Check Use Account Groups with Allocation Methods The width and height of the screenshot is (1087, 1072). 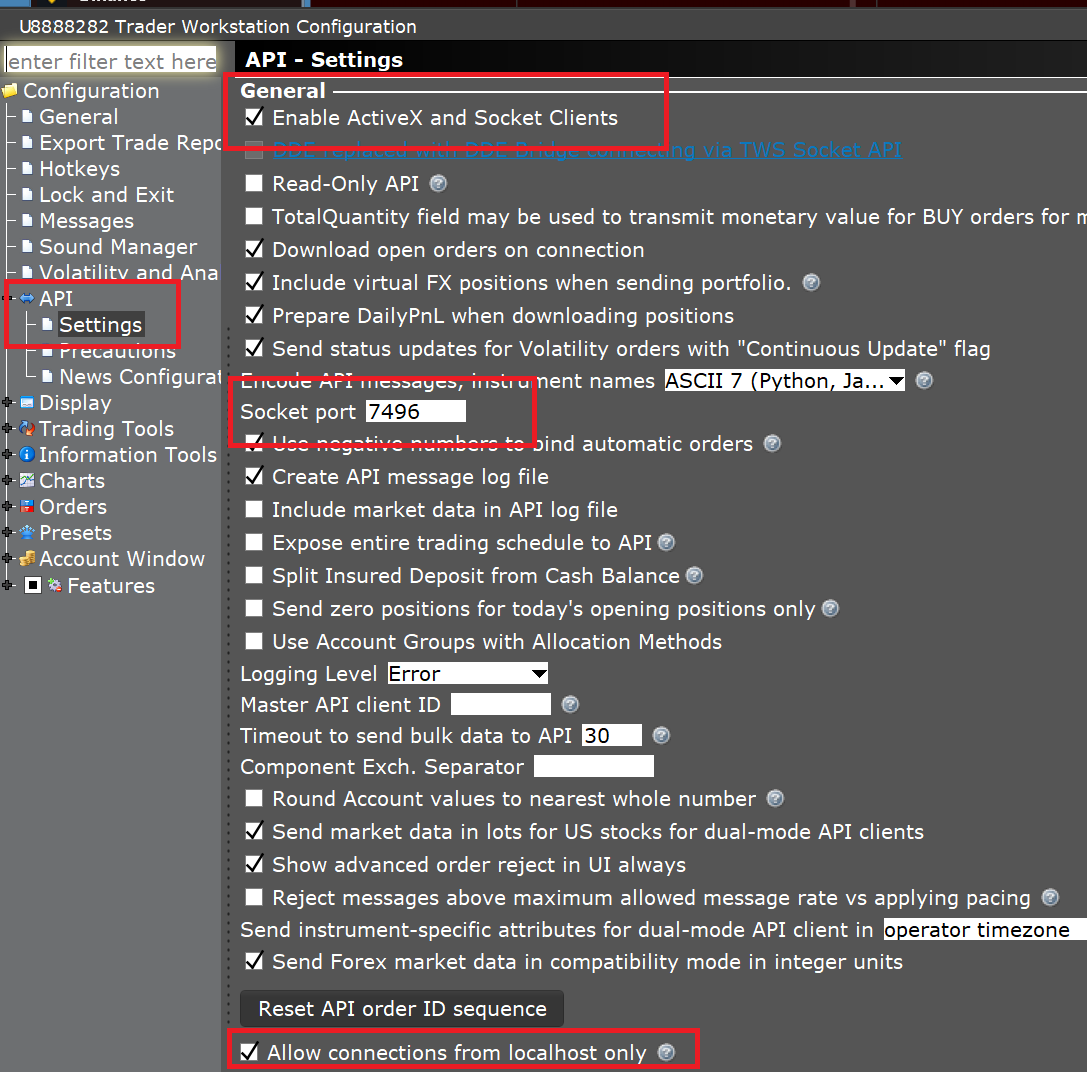tap(254, 641)
